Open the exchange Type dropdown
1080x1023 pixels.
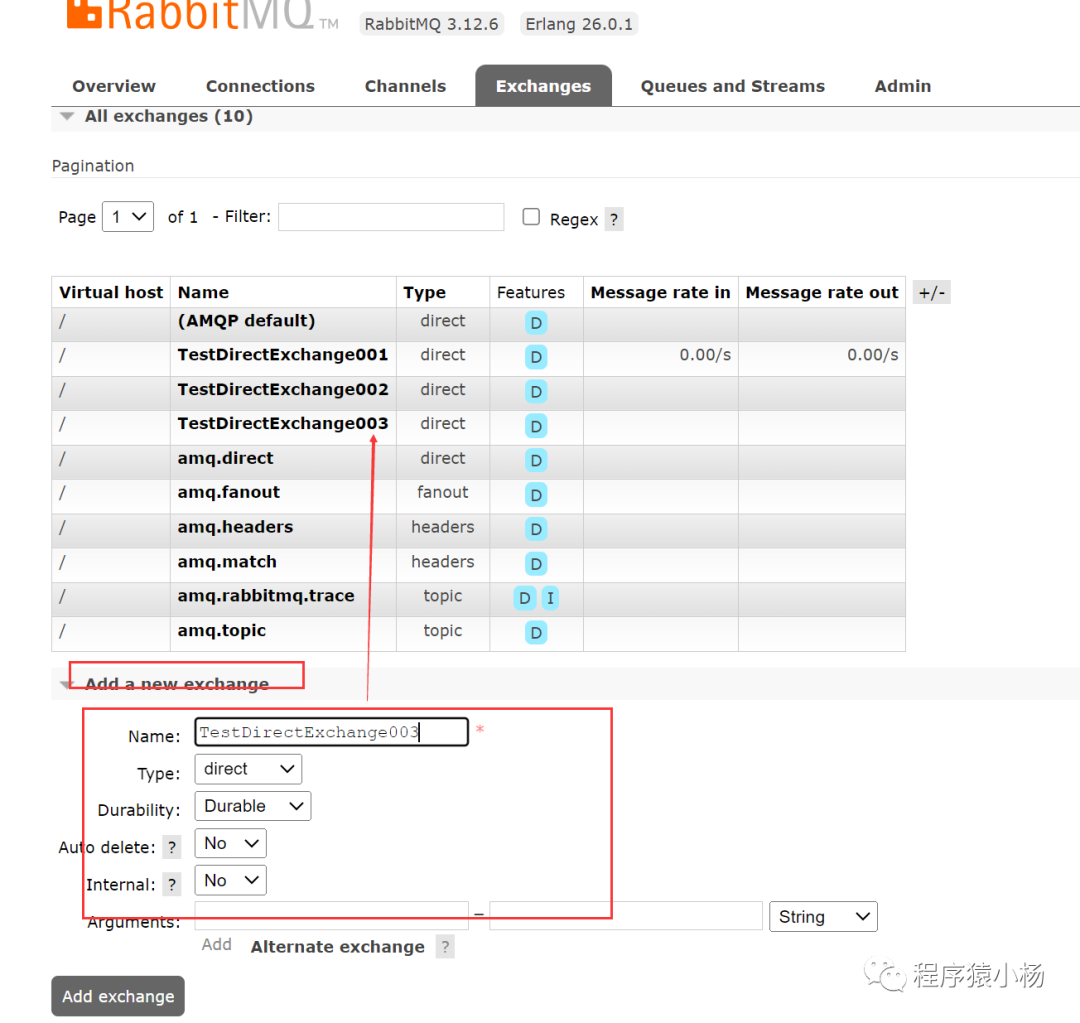point(247,769)
